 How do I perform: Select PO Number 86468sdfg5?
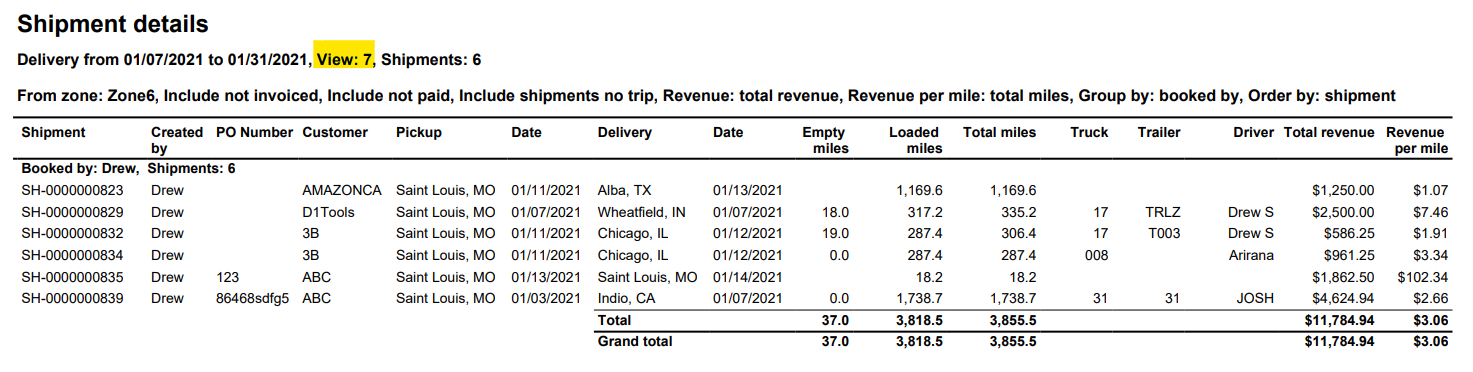point(252,298)
